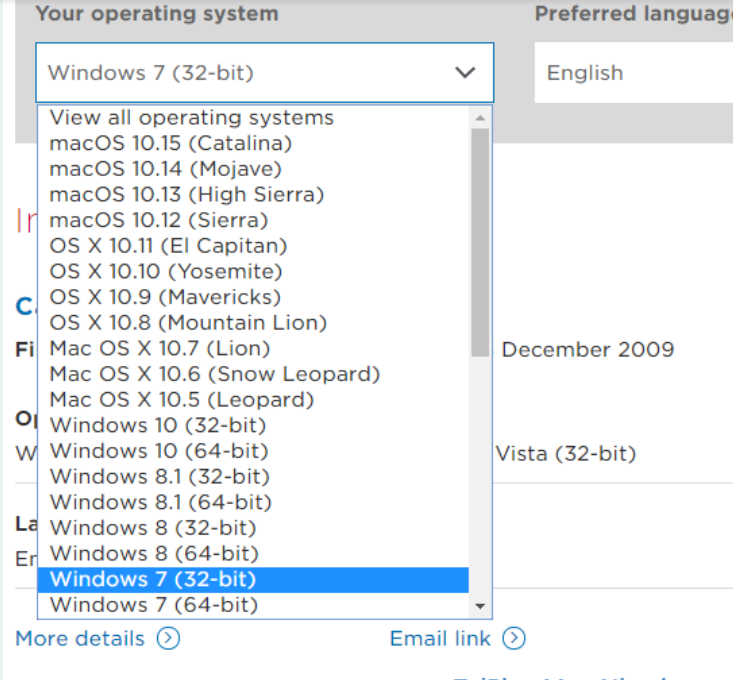This screenshot has width=733, height=680.
Task: Choose OS X 10.9 (Mavericks) entry
Action: (x=165, y=297)
